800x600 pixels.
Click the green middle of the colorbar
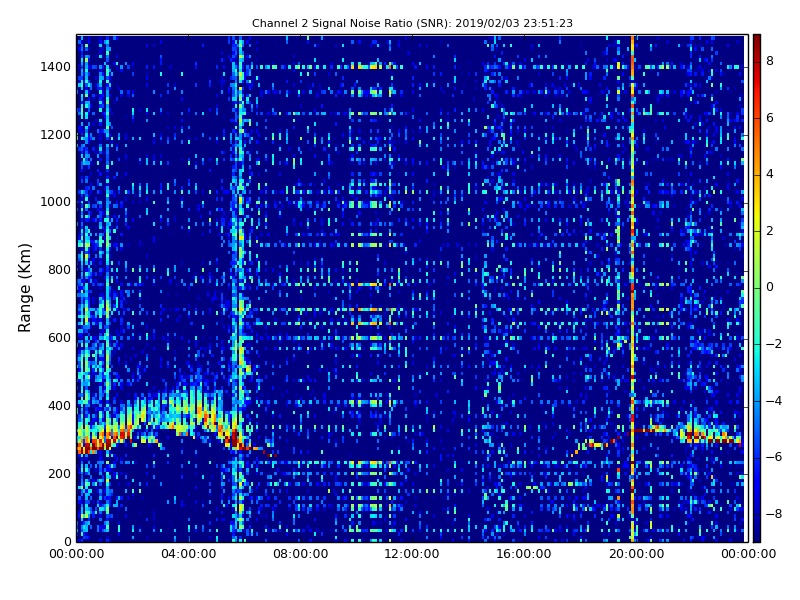757,288
